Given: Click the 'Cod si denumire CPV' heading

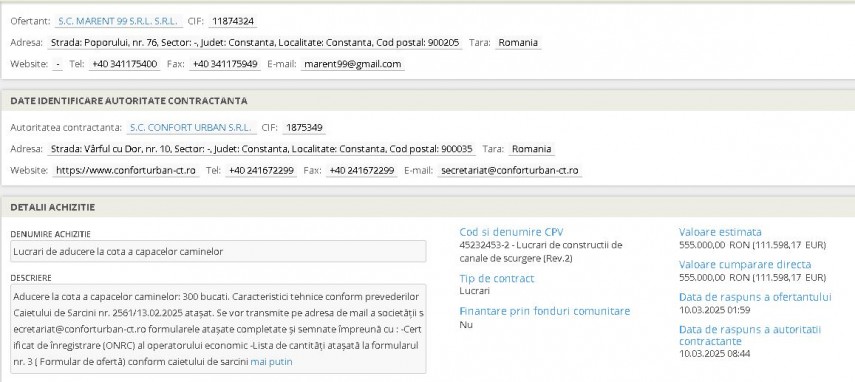Looking at the screenshot, I should click(x=511, y=232).
